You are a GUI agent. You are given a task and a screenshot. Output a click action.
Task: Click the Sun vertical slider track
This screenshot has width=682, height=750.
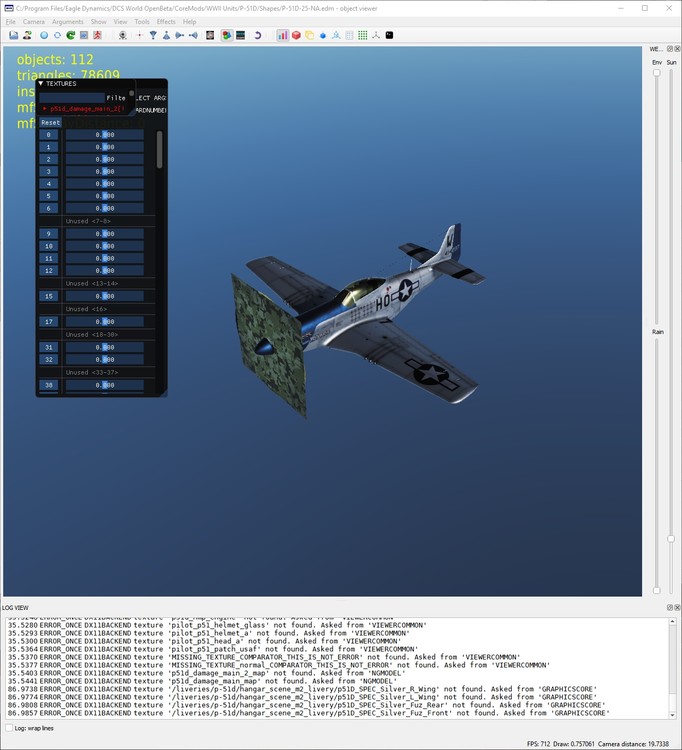(671, 330)
